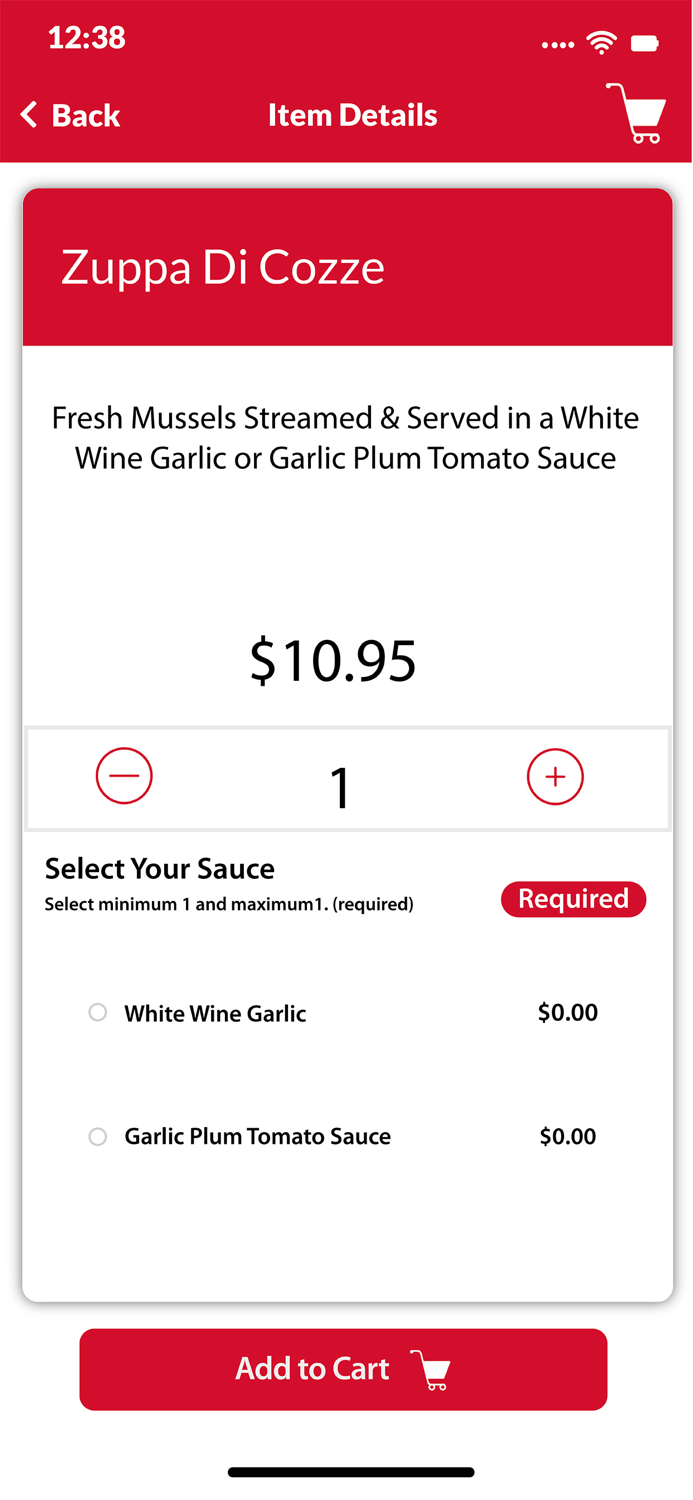Tap the home indicator bar
Screen dimensions: 693x1500
[351, 1472]
